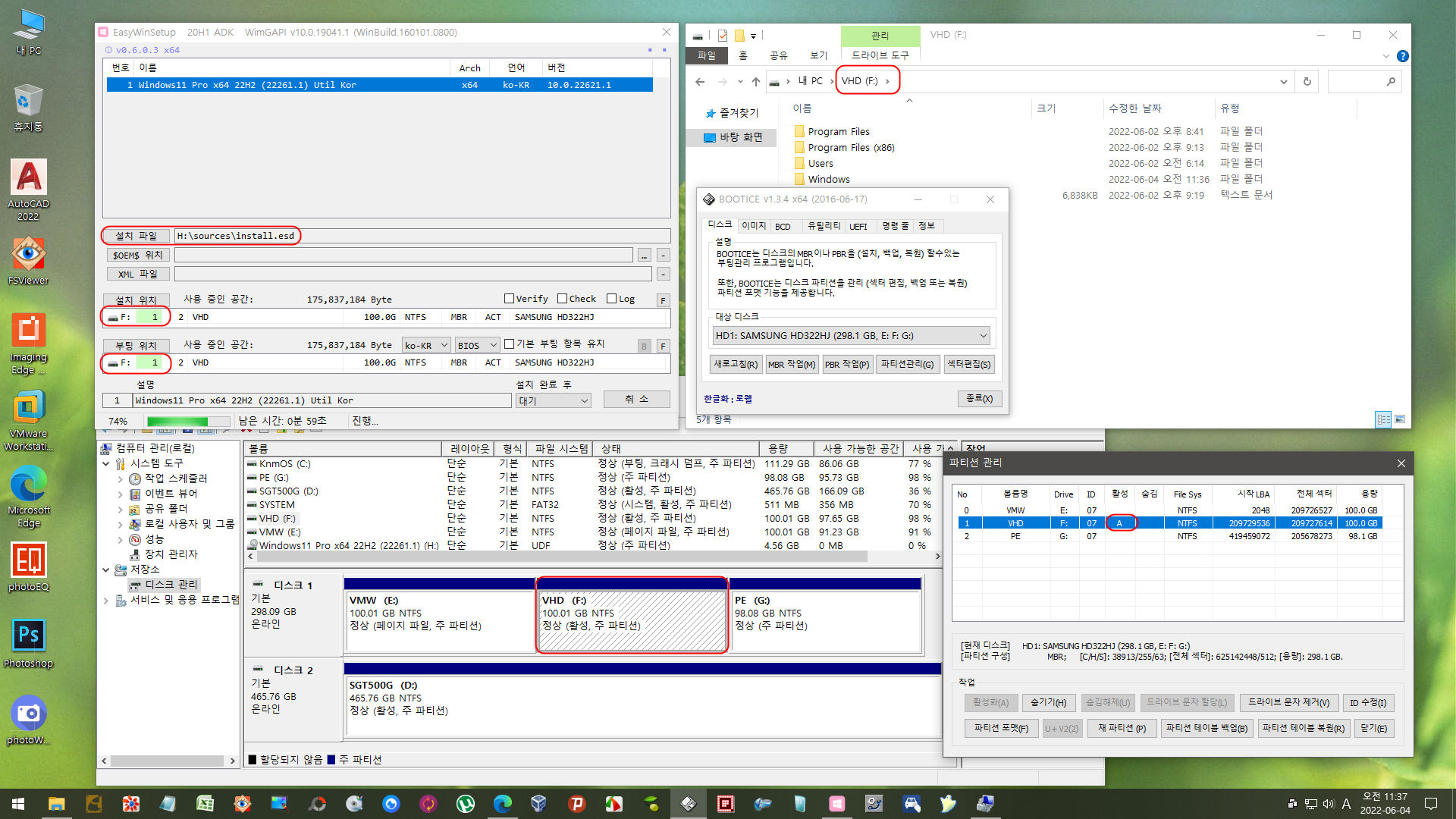Open the Photoshop desktop icon
1456x819 pixels.
28,643
